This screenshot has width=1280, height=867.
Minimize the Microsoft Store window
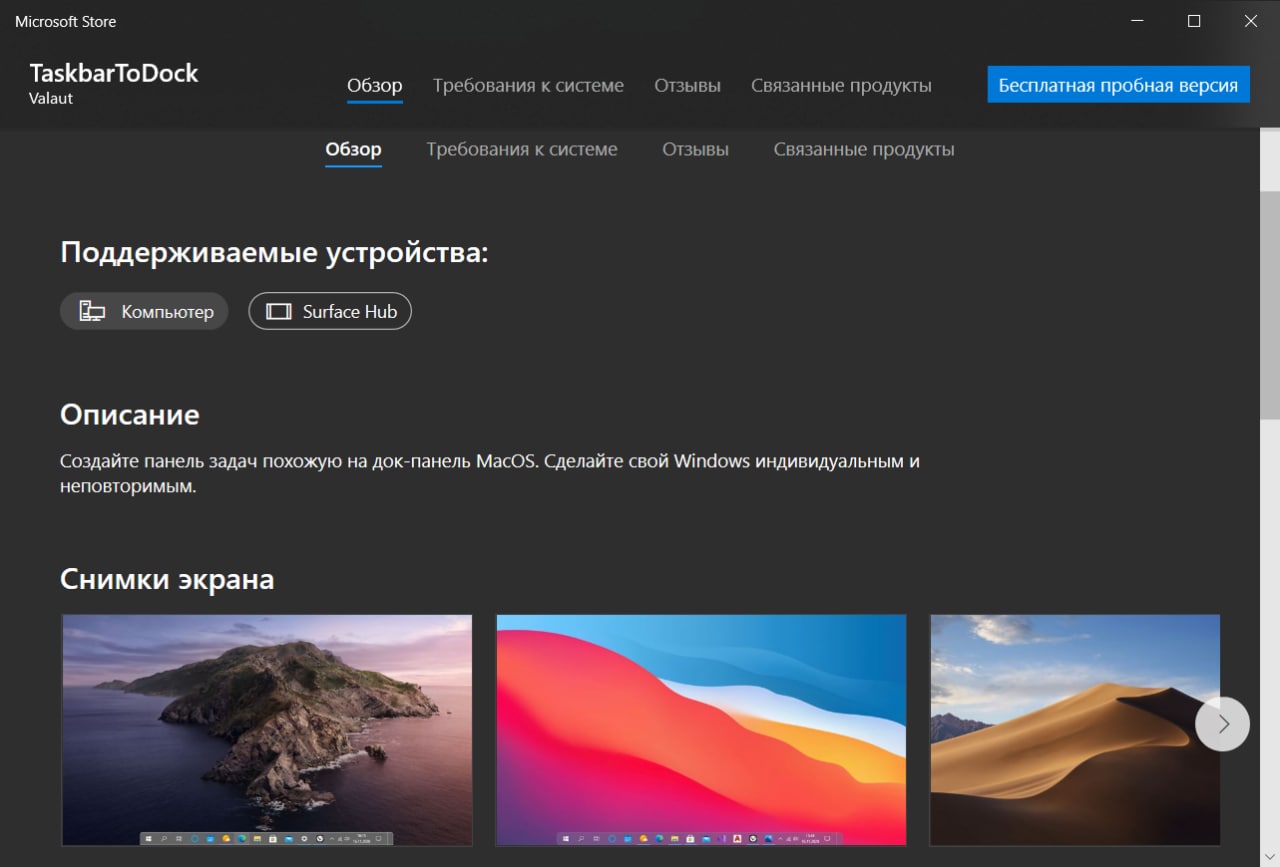point(1137,21)
